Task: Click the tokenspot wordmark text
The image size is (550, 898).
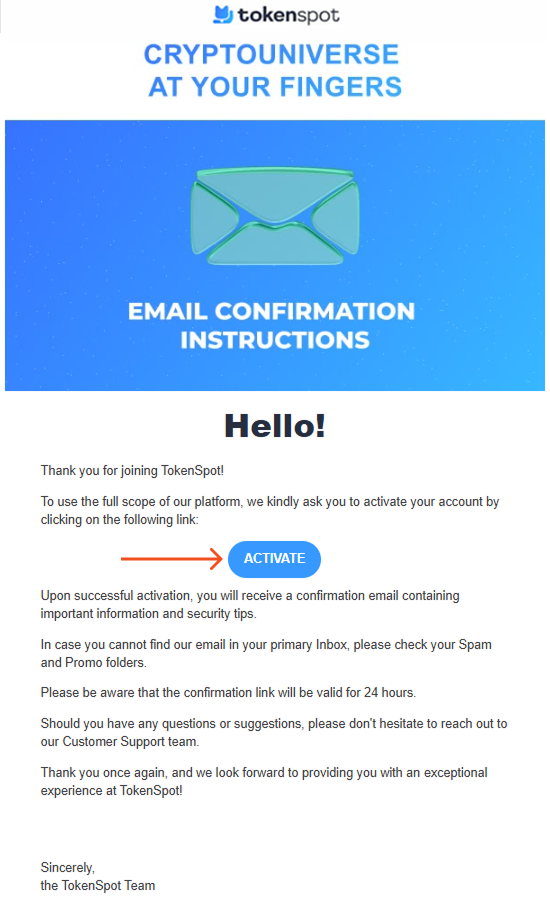Action: point(288,15)
